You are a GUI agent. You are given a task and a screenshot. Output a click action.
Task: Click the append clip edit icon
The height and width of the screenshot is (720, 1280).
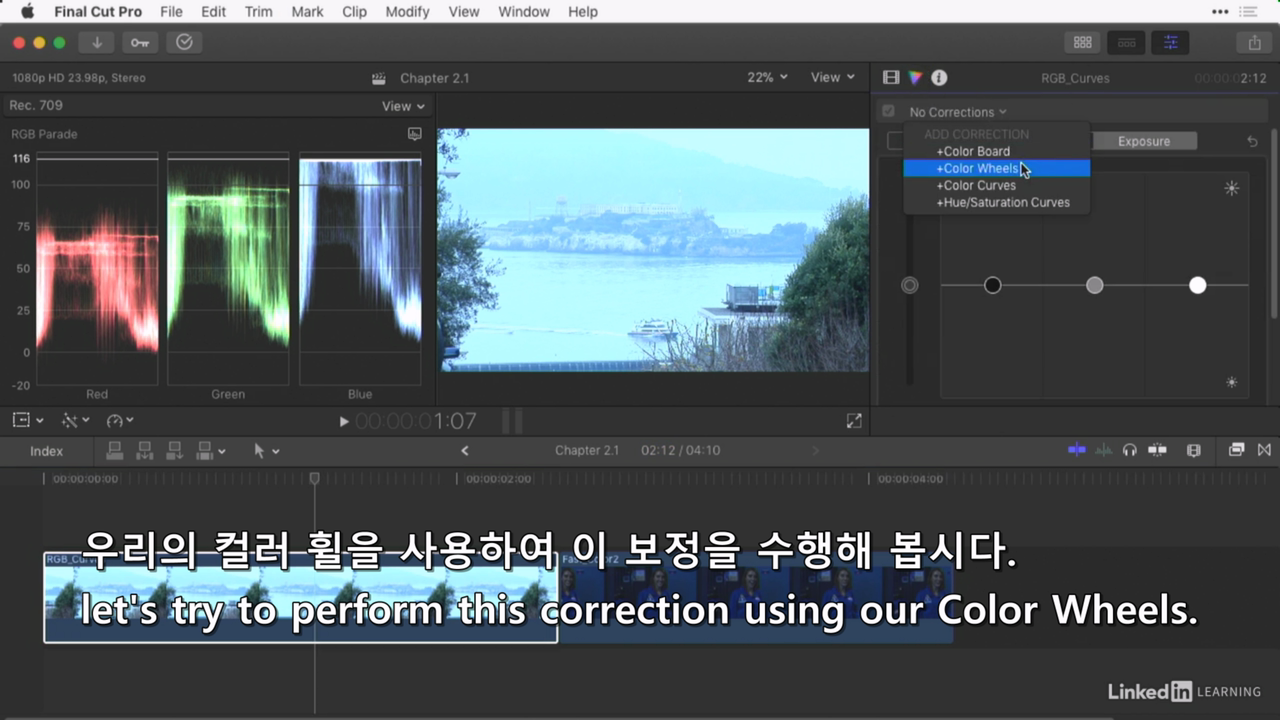click(174, 451)
